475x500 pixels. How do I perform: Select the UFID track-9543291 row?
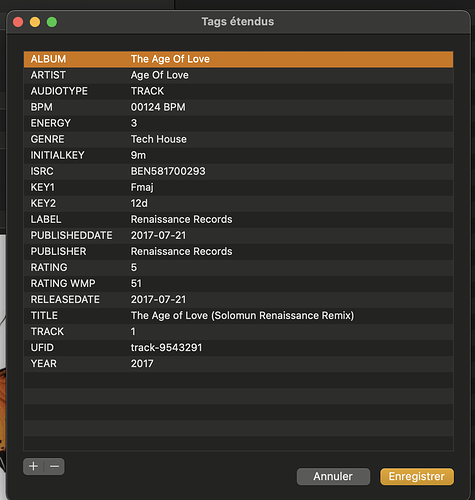(238, 348)
